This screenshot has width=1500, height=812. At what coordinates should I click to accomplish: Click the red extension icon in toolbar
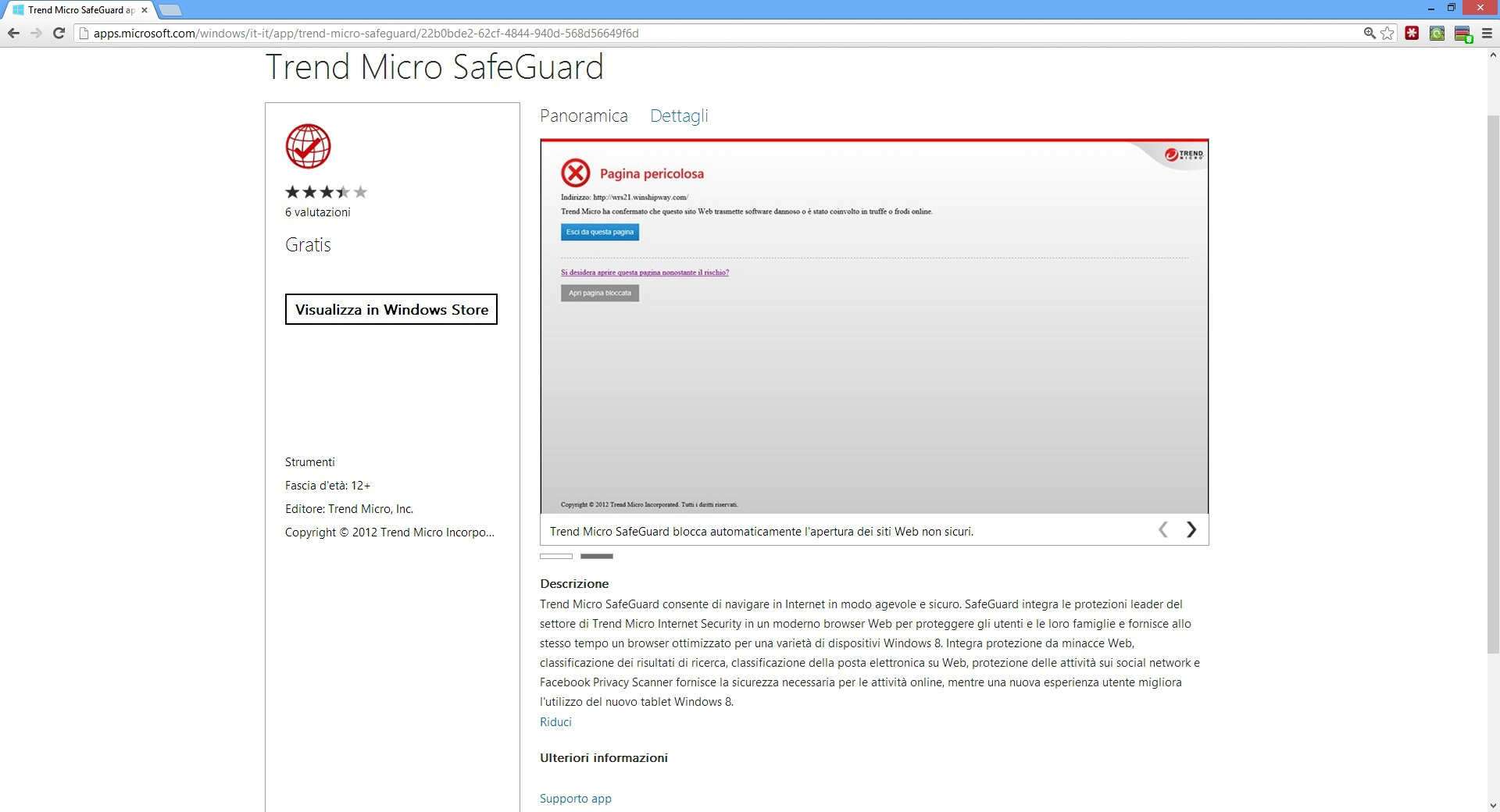coord(1412,34)
